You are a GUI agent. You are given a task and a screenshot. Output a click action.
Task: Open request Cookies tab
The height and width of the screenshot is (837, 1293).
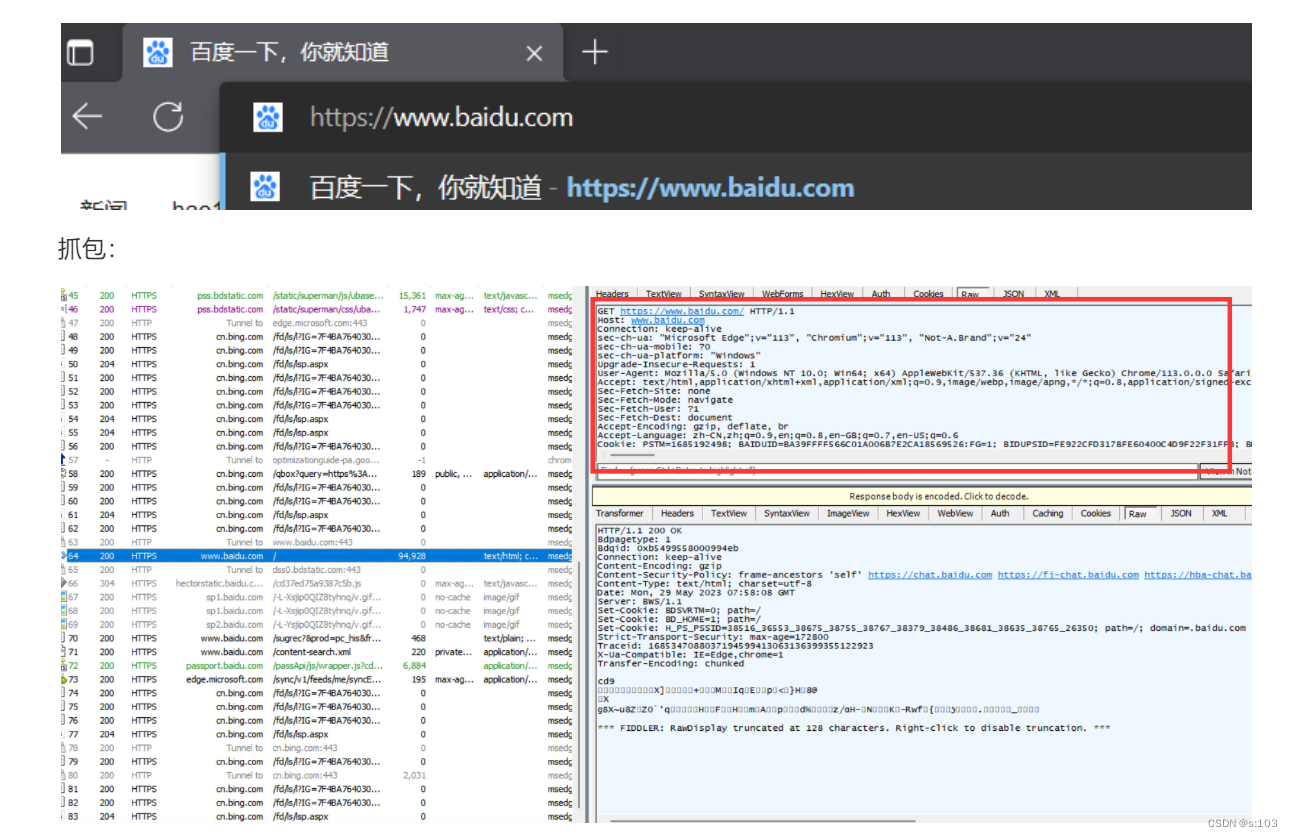(x=928, y=294)
